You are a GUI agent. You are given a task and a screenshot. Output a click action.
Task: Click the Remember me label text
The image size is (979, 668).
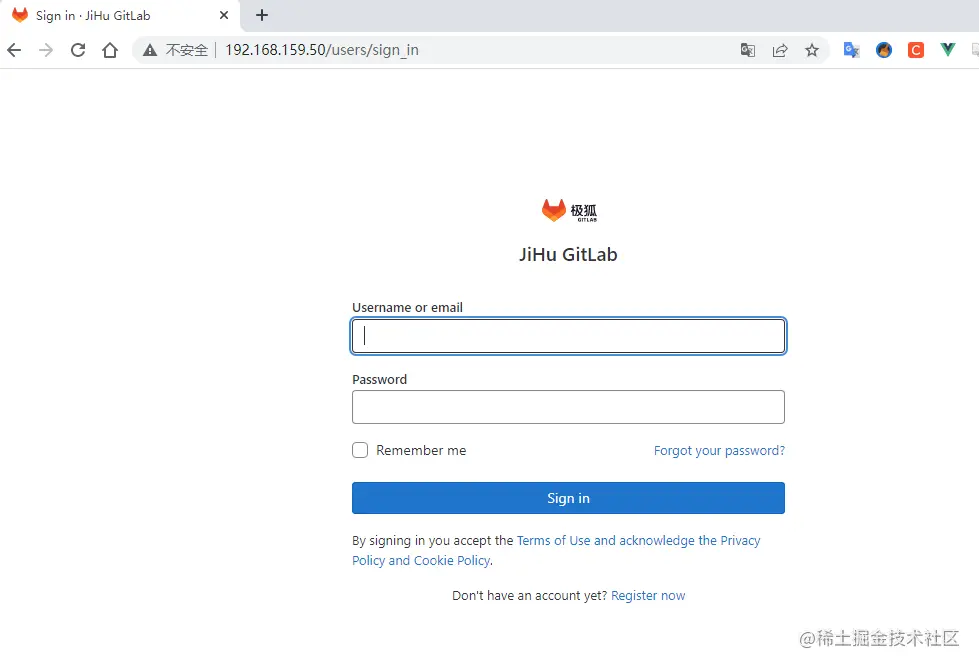tap(421, 450)
